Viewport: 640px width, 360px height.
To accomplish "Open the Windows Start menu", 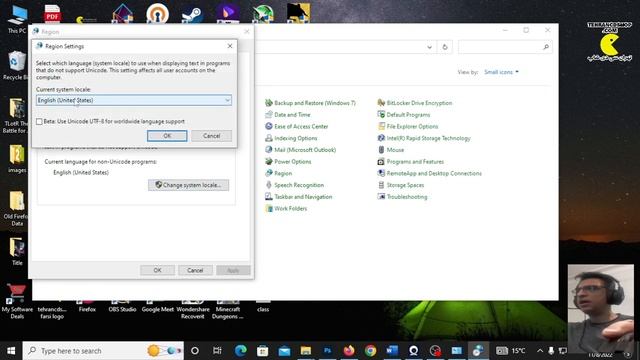I will pos(11,351).
